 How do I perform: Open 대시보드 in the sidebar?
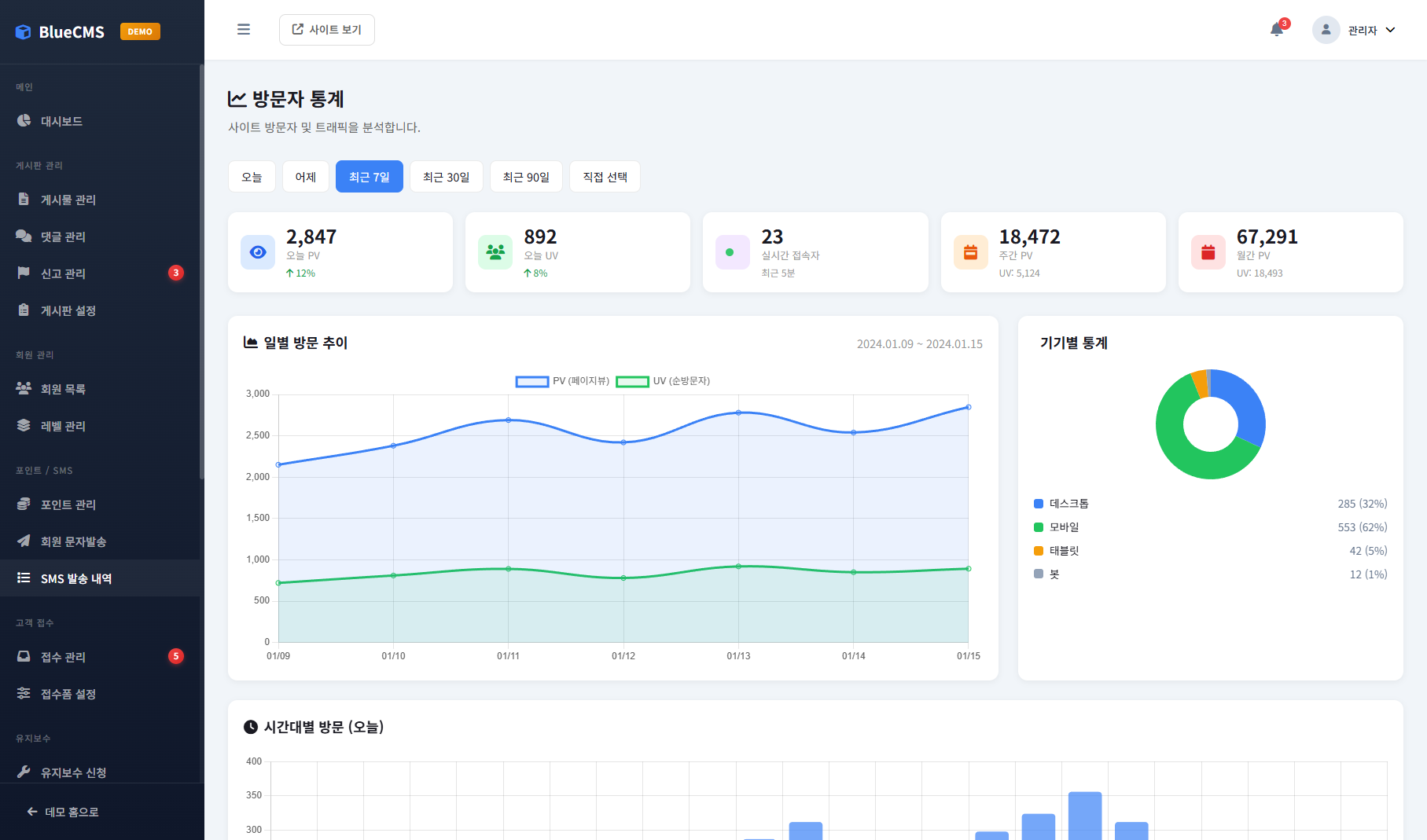[61, 121]
